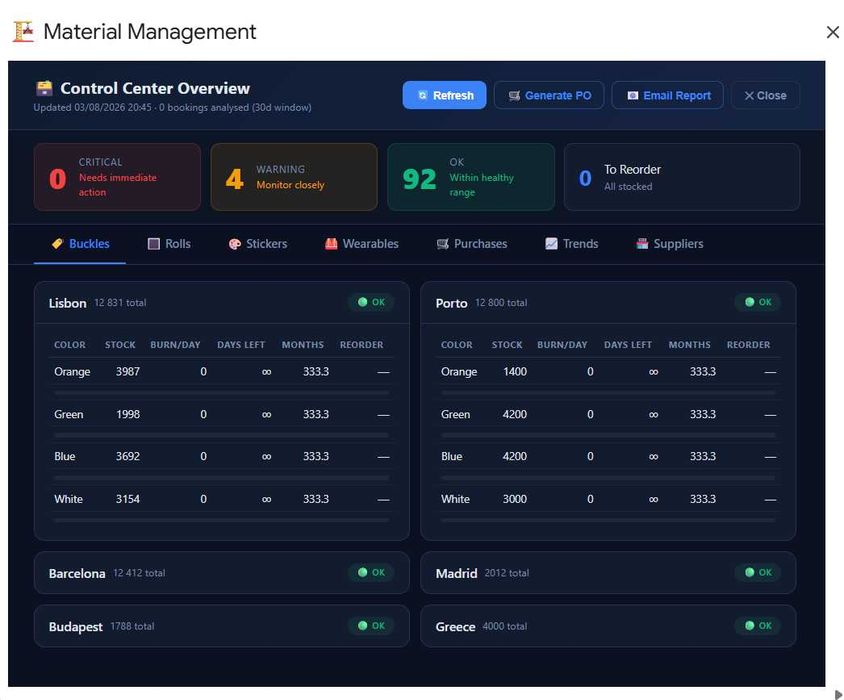Image resolution: width=844 pixels, height=700 pixels.
Task: Click the DAYS LEFT header in Porto table
Action: (628, 345)
